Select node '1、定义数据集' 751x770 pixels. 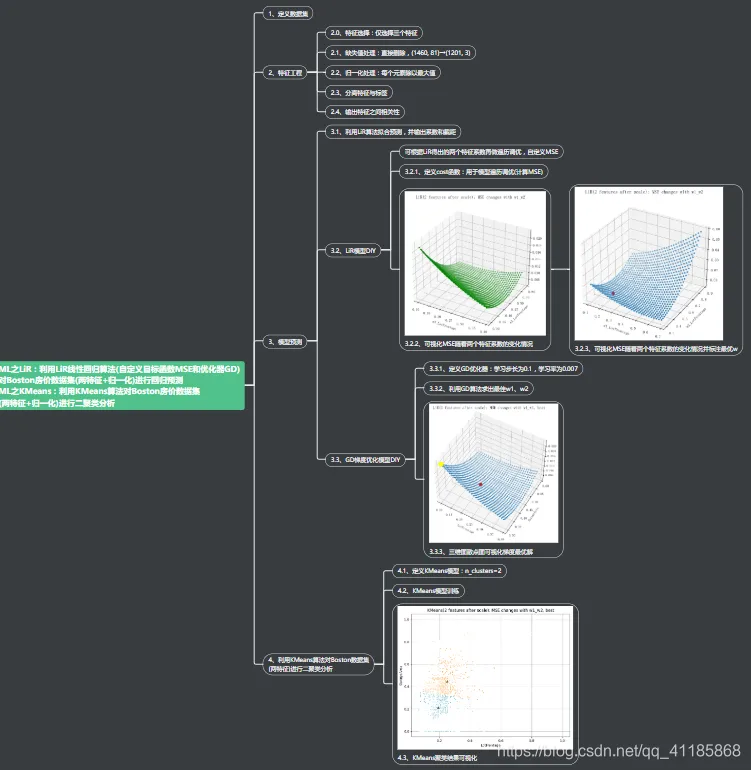[x=288, y=14]
